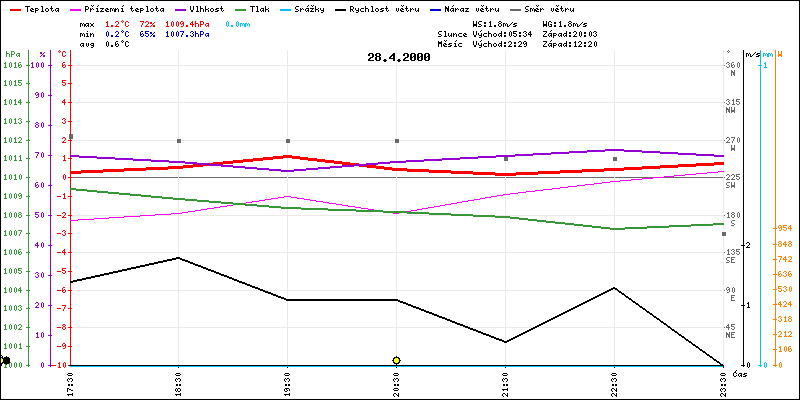Click the gray wind direction dot at 18:30

(179, 141)
